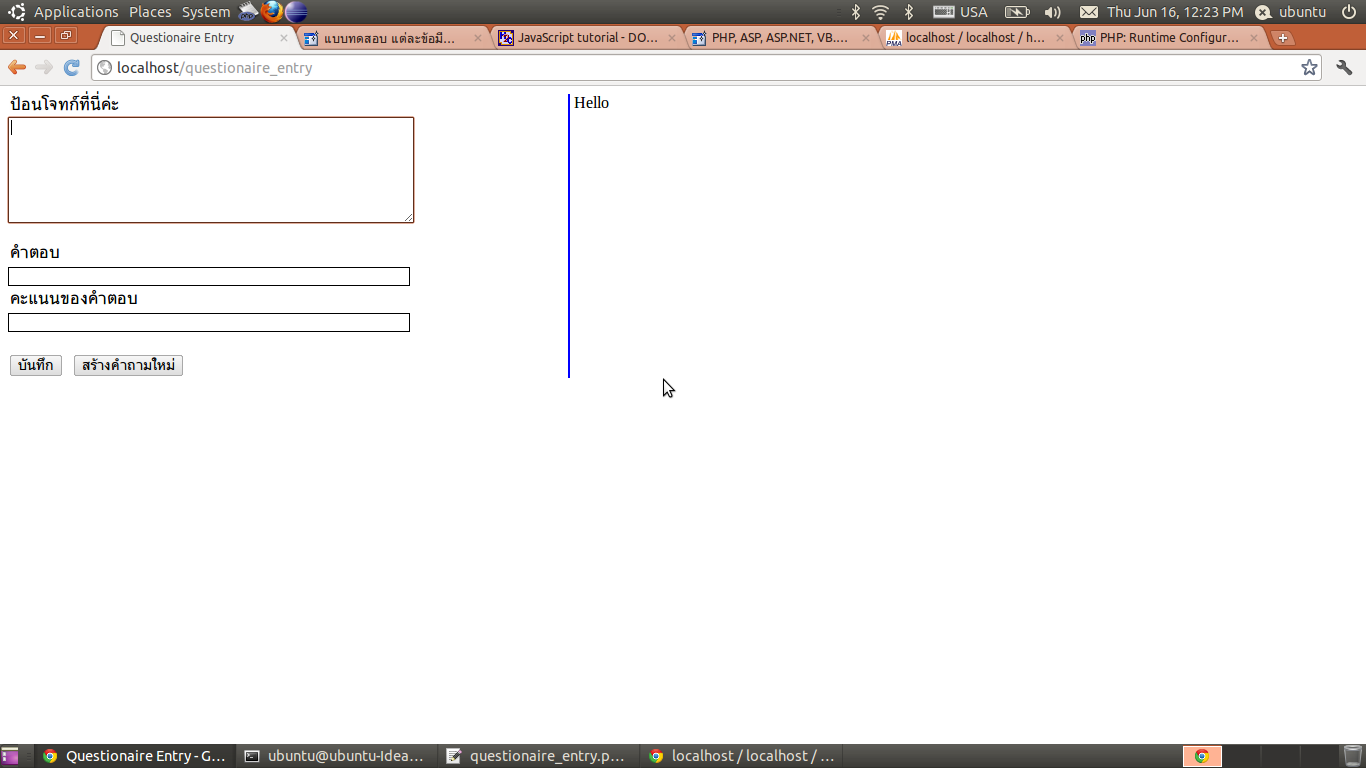Close the แบบทดสอบ tab
1366x768 pixels.
477,38
